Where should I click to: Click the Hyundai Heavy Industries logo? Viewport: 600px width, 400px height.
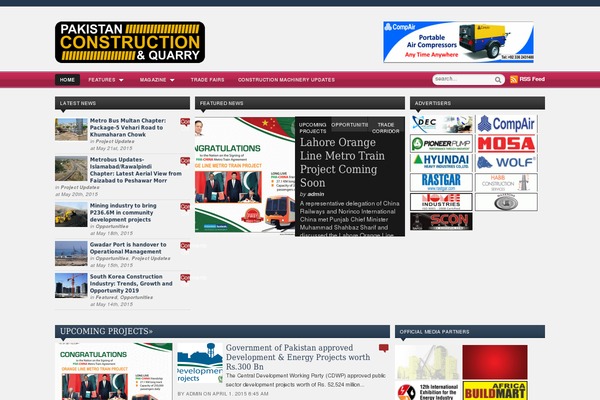[441, 163]
